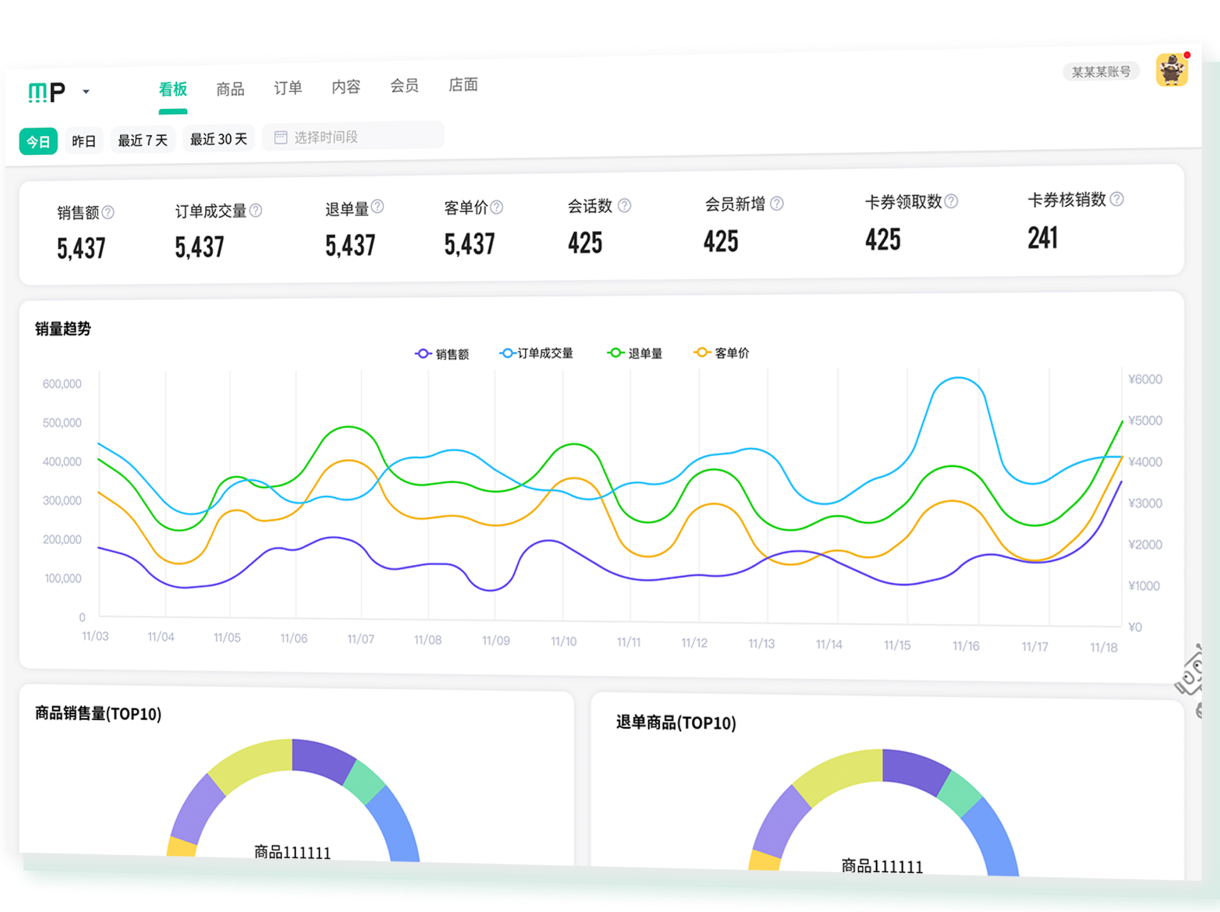1220x912 pixels.
Task: Click the help icon beside 退单量
Action: [x=377, y=207]
